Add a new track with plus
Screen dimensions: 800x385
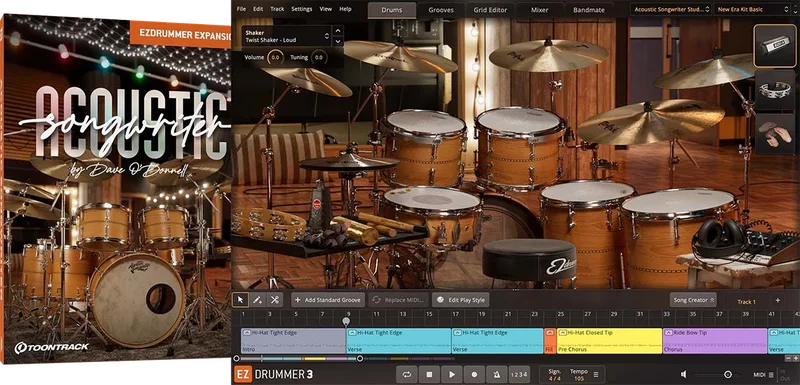(778, 301)
